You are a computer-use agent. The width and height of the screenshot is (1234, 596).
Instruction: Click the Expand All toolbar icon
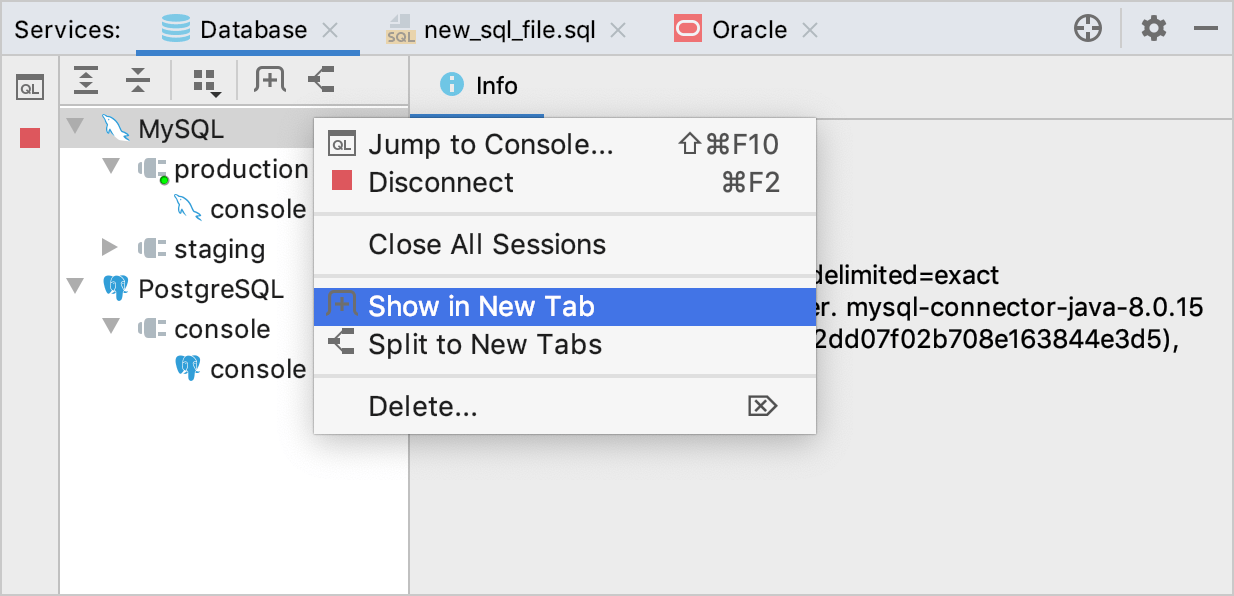click(x=86, y=79)
